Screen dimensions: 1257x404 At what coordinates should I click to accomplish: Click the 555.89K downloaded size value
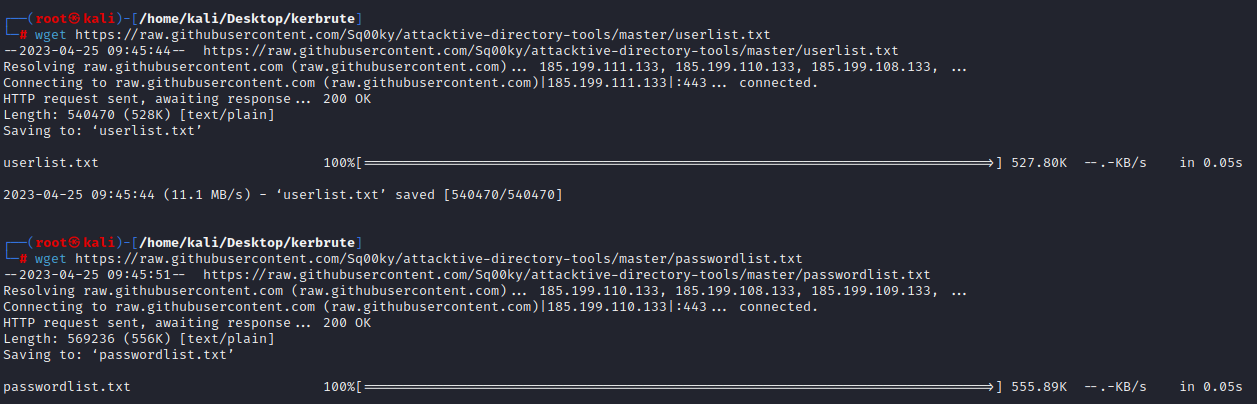click(1039, 386)
